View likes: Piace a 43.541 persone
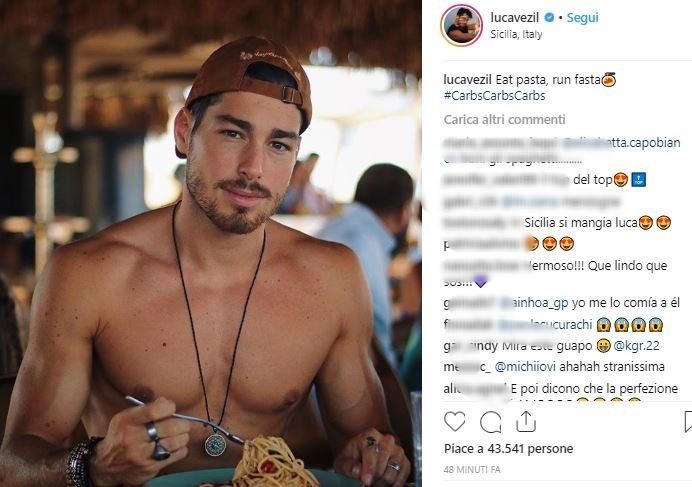 (x=508, y=449)
